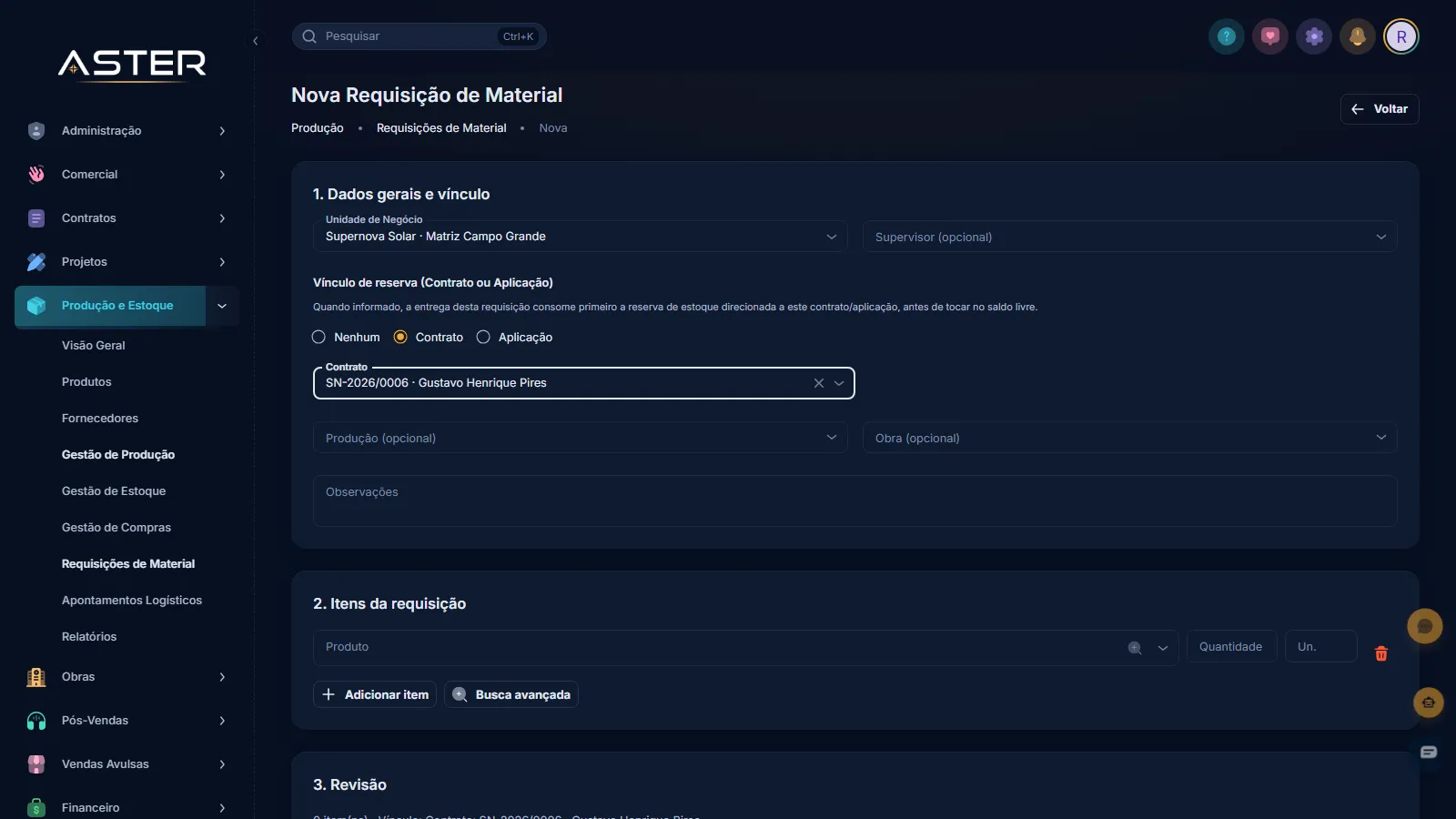The height and width of the screenshot is (819, 1456).
Task: Open Apontamentos Logísticos menu item
Action: [x=132, y=601]
